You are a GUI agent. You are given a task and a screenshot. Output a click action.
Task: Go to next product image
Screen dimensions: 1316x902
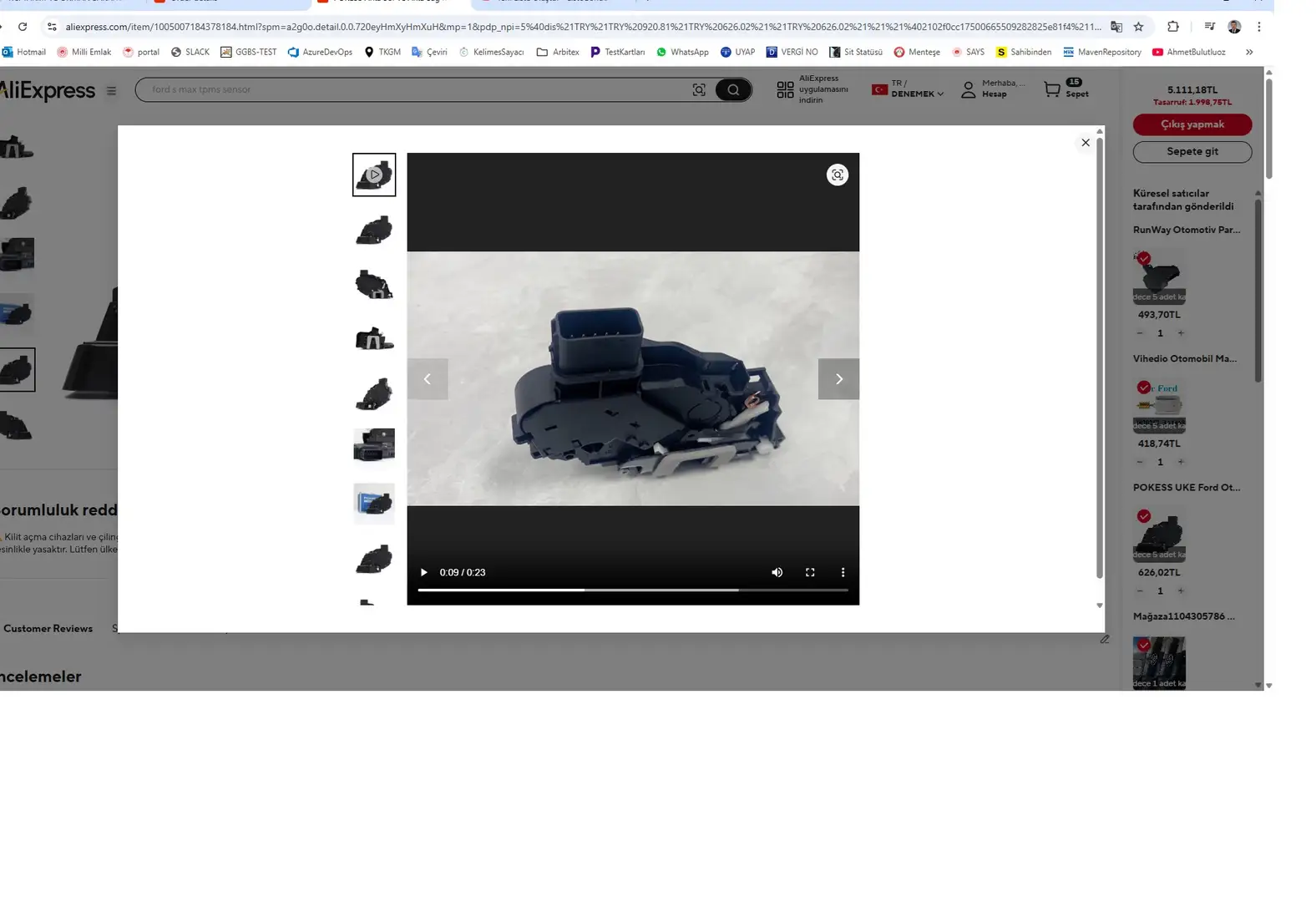pyautogui.click(x=838, y=379)
